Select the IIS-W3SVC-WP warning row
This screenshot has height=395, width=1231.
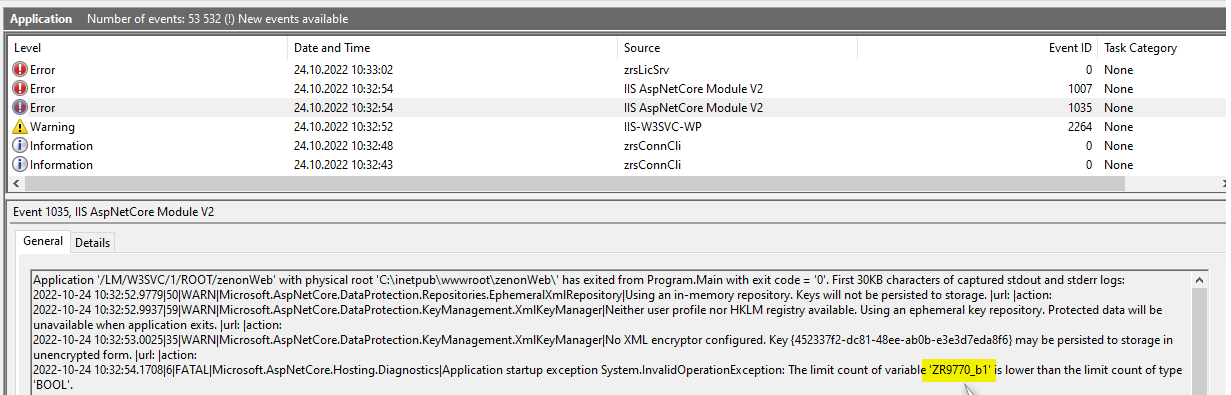click(x=617, y=127)
